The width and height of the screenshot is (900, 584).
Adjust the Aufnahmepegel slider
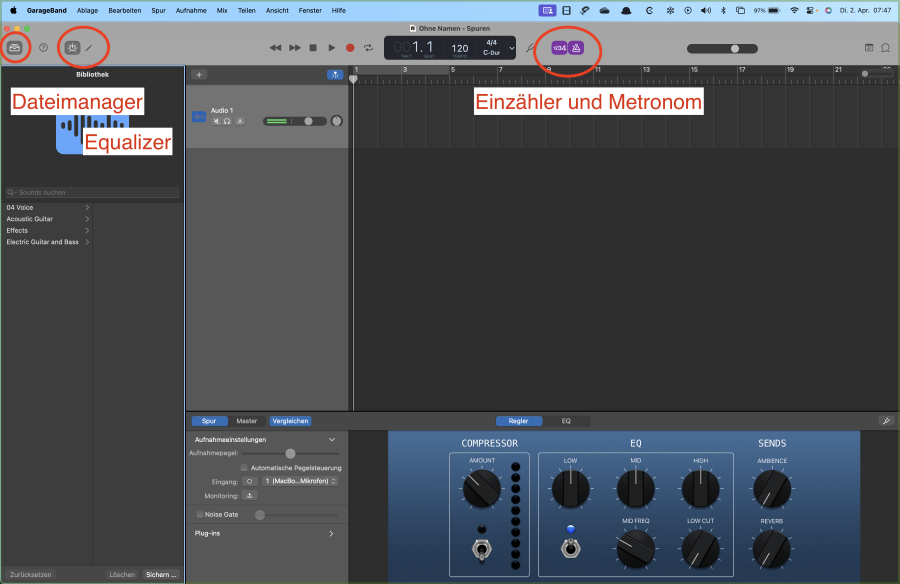pos(290,453)
